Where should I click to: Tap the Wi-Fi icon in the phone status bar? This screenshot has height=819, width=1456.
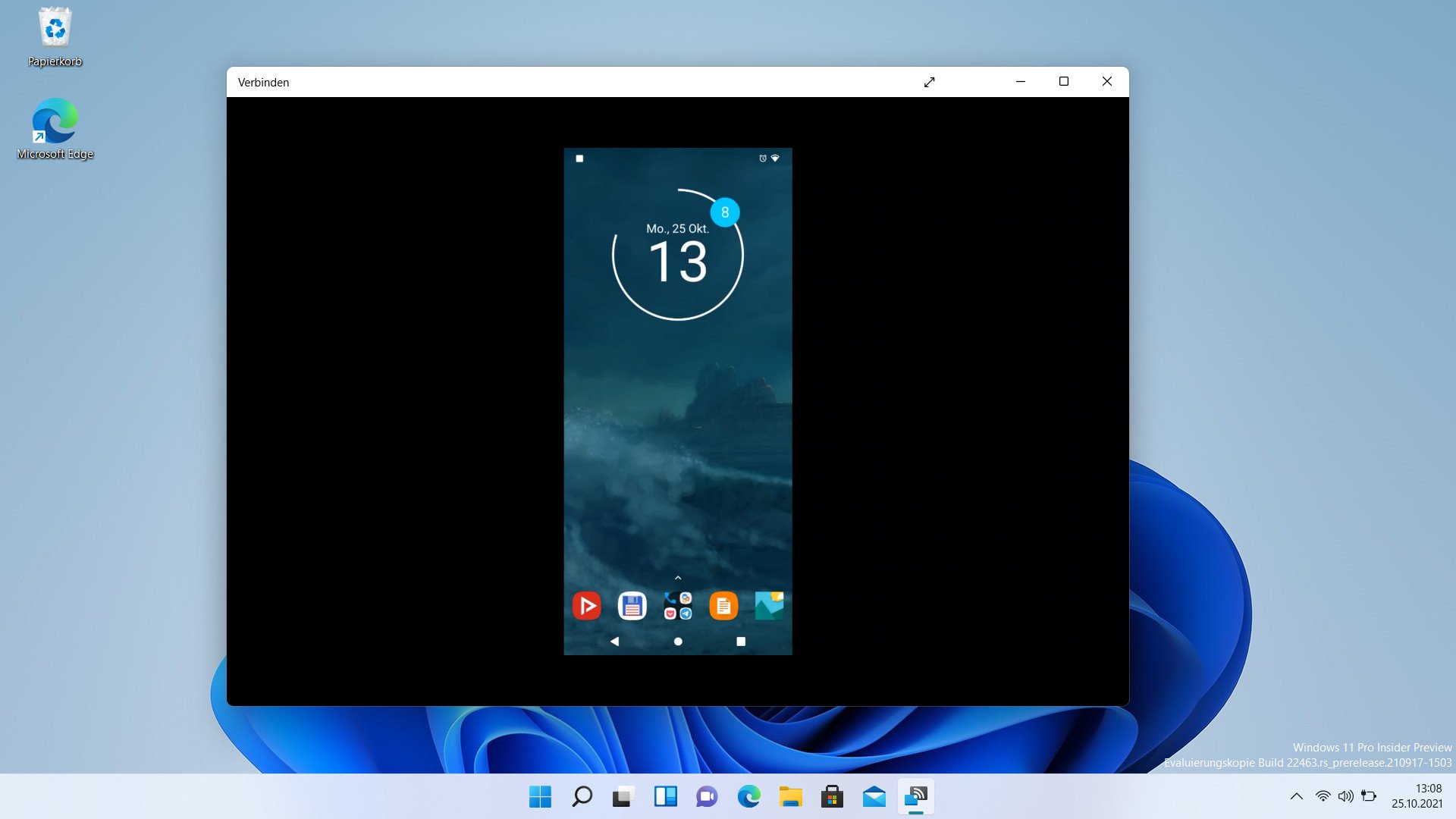coord(775,158)
